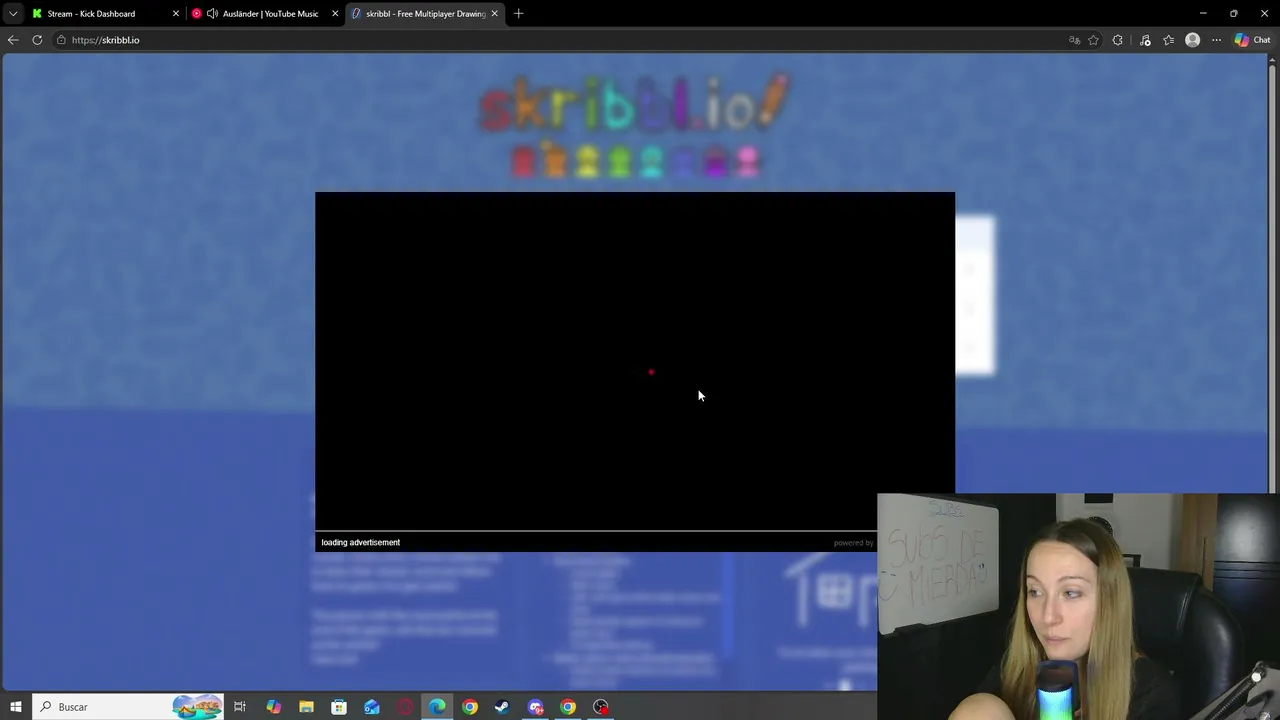Close the Kick Dashboard tab
The image size is (1280, 720).
click(176, 14)
